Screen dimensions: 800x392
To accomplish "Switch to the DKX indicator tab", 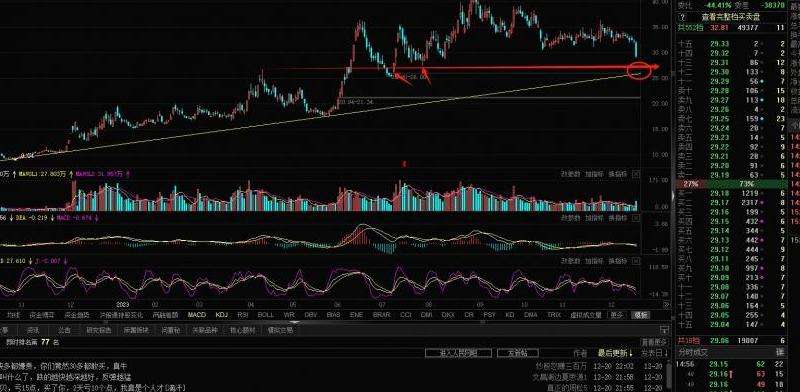I will click(448, 315).
